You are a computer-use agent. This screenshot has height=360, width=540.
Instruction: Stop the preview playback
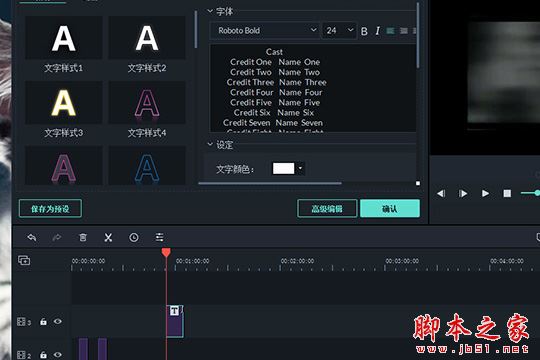pos(507,194)
